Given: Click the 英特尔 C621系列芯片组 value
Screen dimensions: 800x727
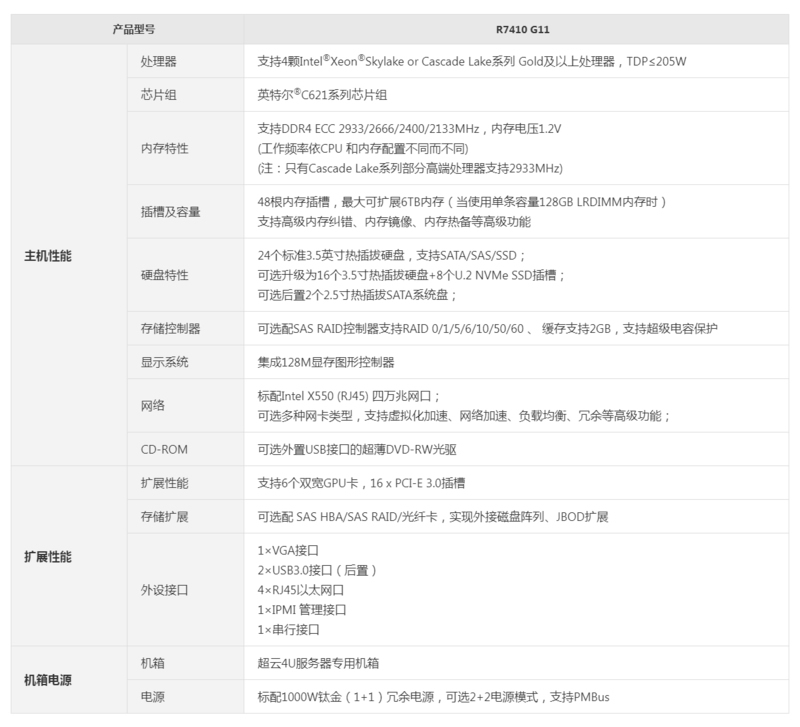Looking at the screenshot, I should [322, 95].
